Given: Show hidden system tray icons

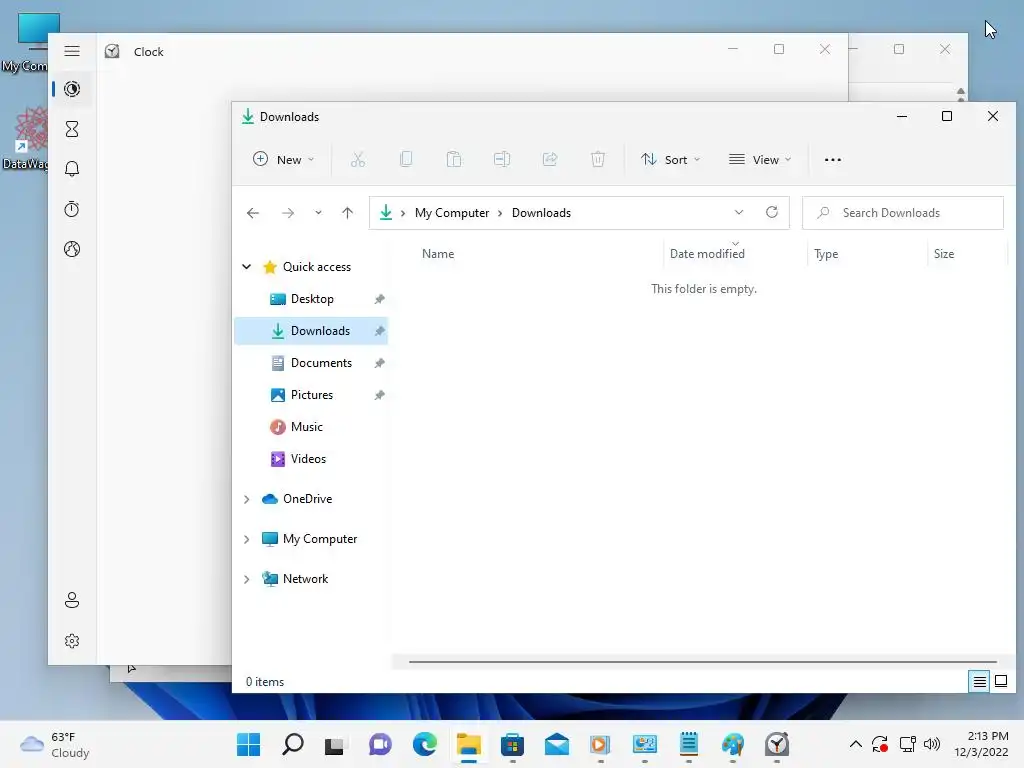Looking at the screenshot, I should [x=856, y=744].
